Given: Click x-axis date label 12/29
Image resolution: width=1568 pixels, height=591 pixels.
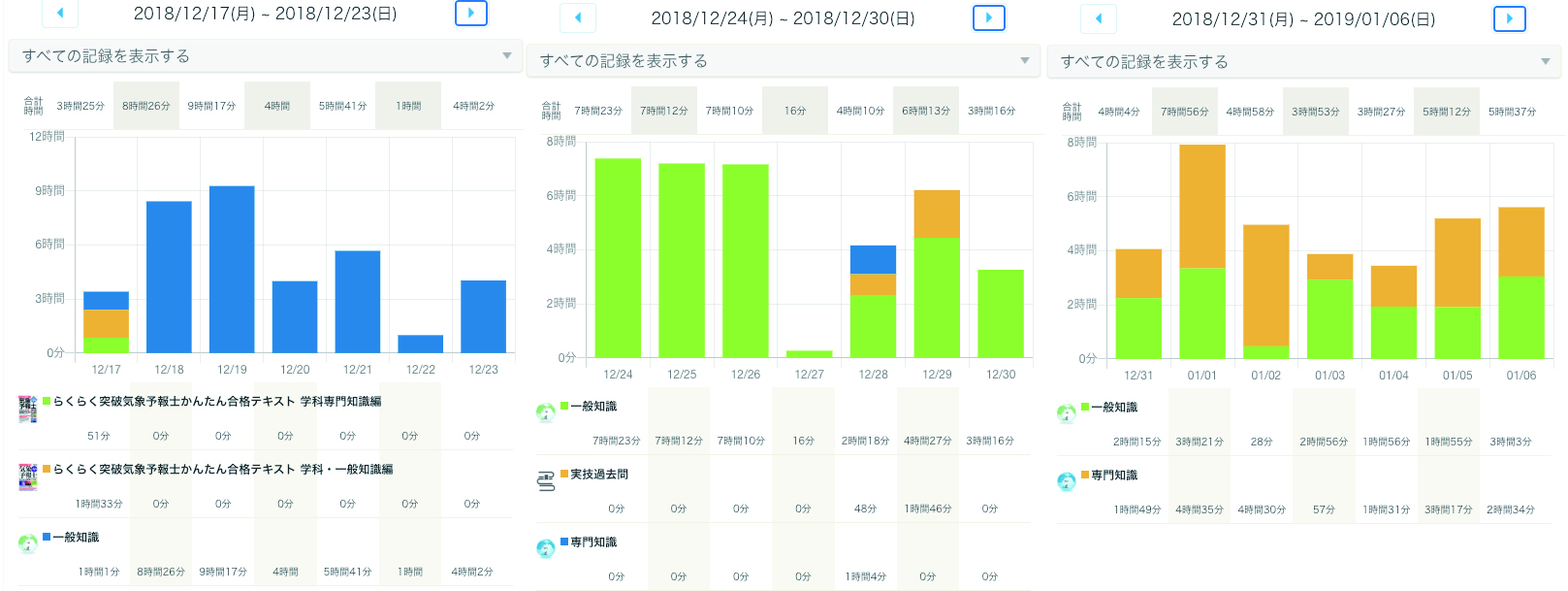Looking at the screenshot, I should [937, 375].
